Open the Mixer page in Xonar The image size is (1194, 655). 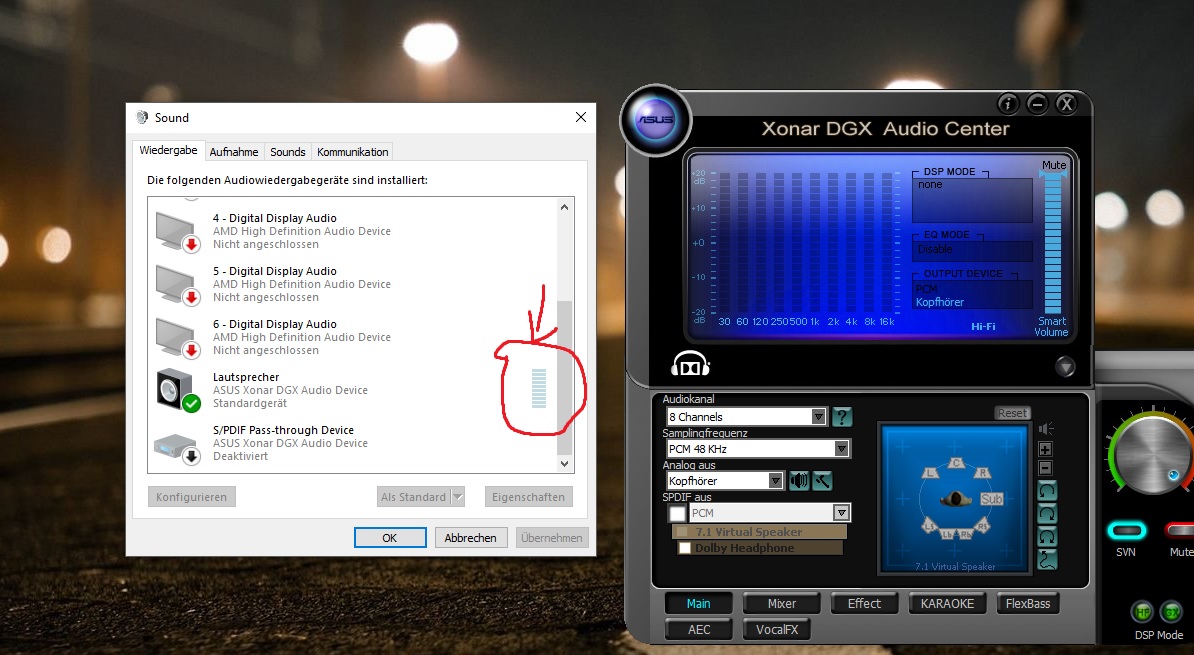point(781,603)
